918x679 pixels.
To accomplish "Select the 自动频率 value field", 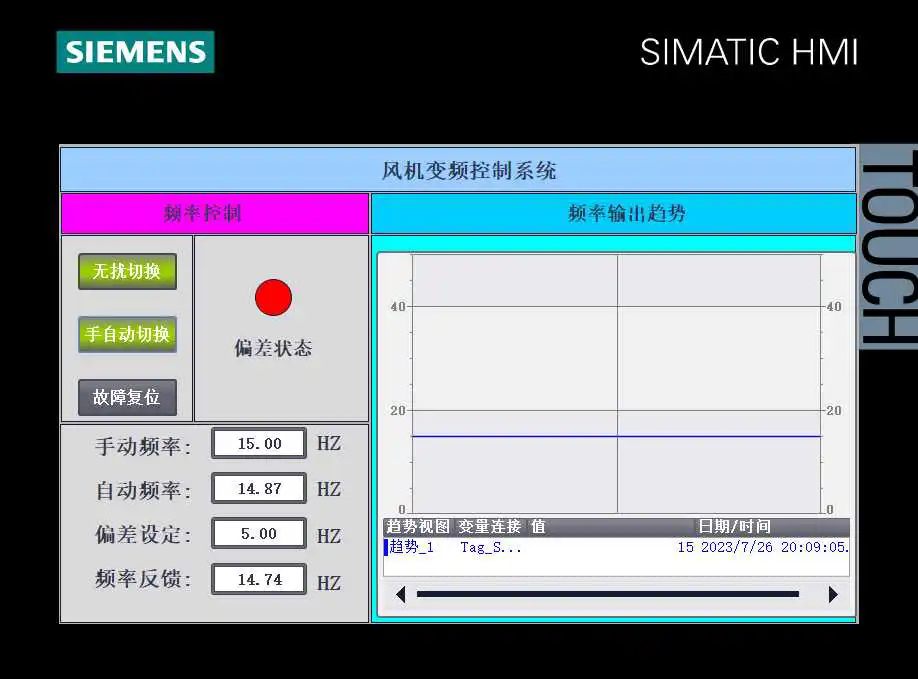I will (x=259, y=488).
